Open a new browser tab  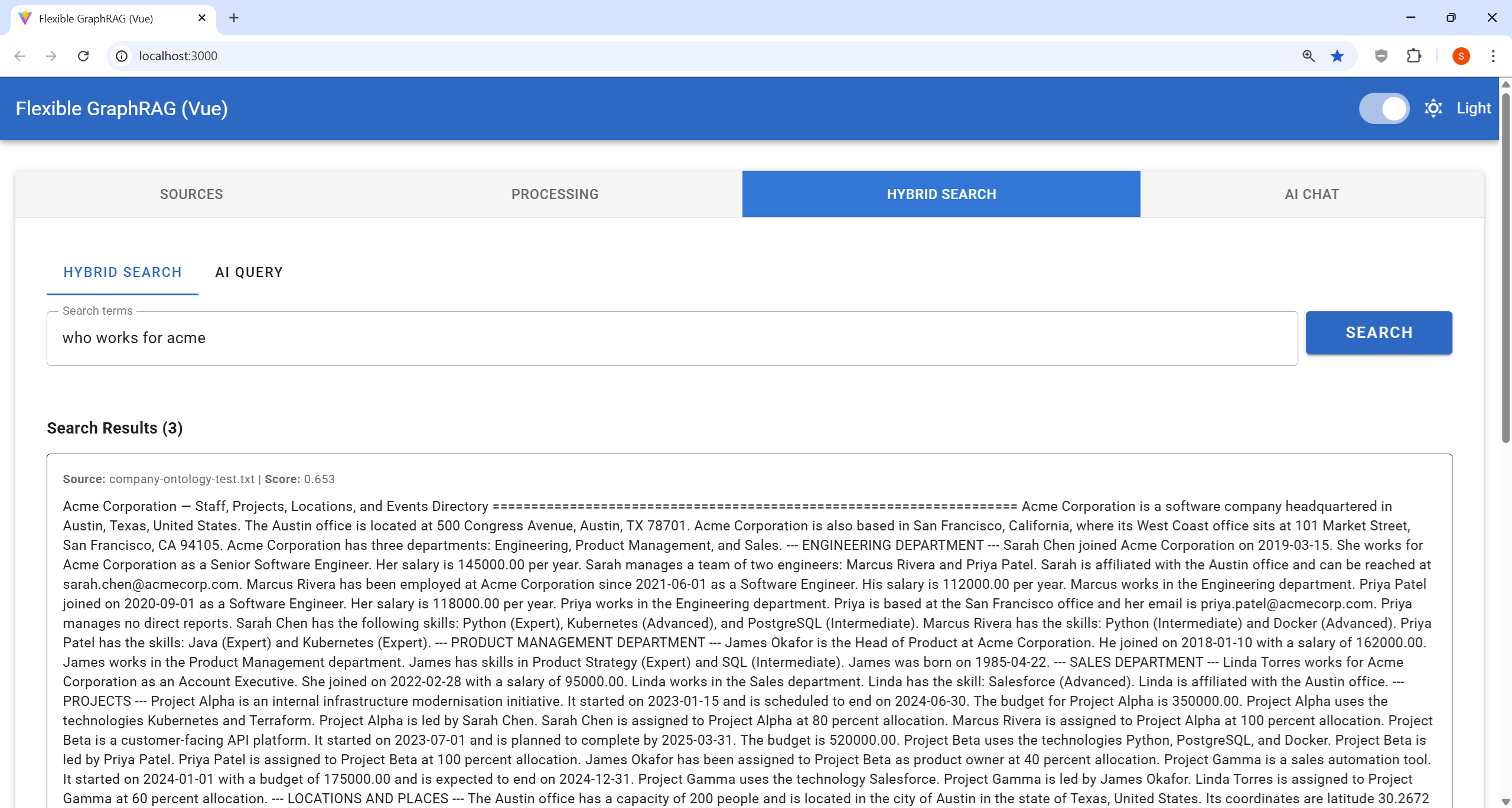coord(234,18)
